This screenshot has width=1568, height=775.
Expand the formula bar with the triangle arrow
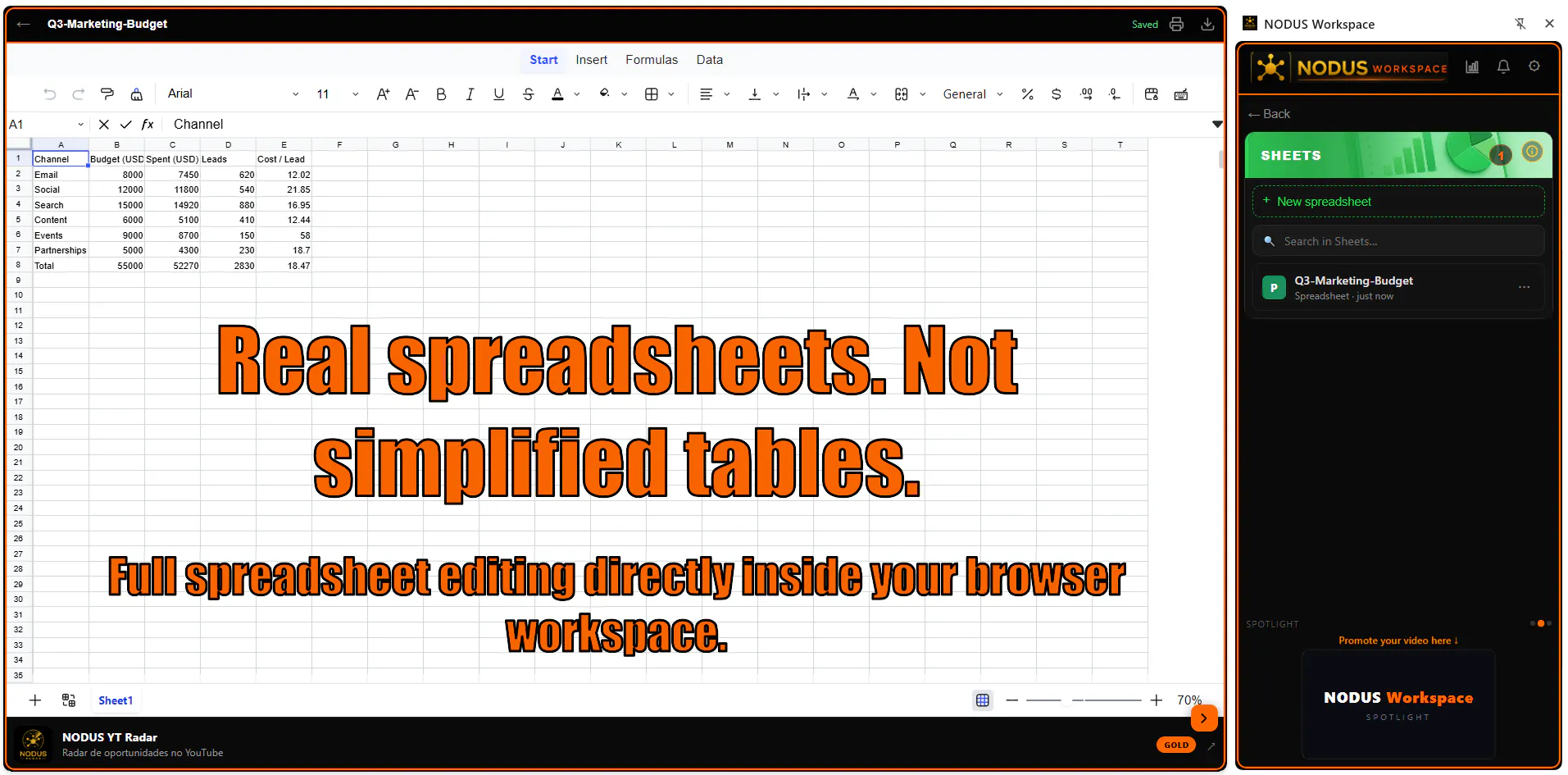(x=1217, y=125)
